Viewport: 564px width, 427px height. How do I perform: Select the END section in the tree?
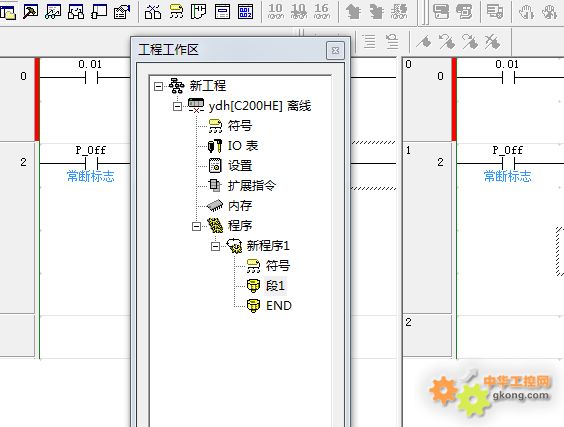[279, 306]
